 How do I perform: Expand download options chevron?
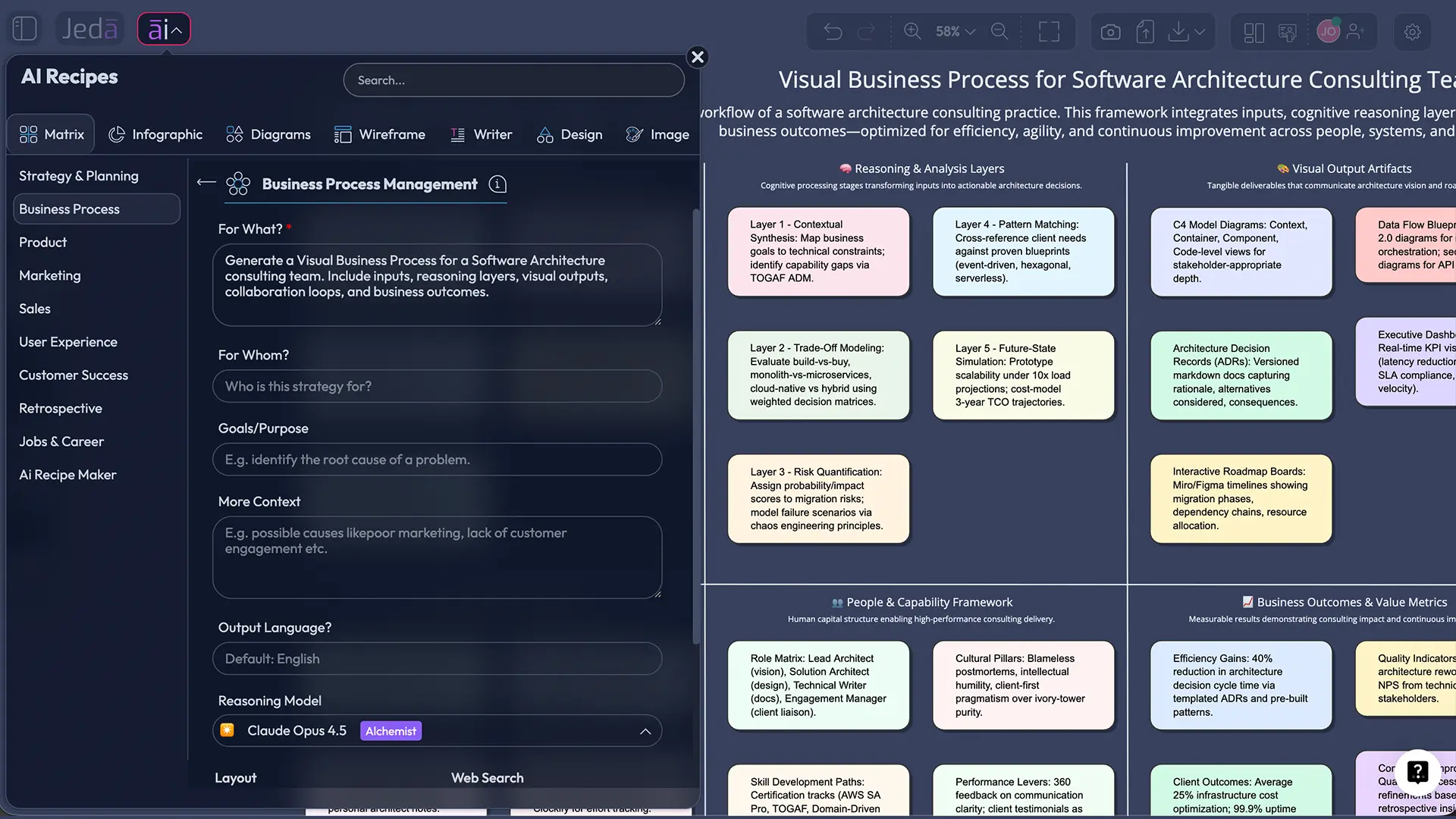(x=1200, y=32)
